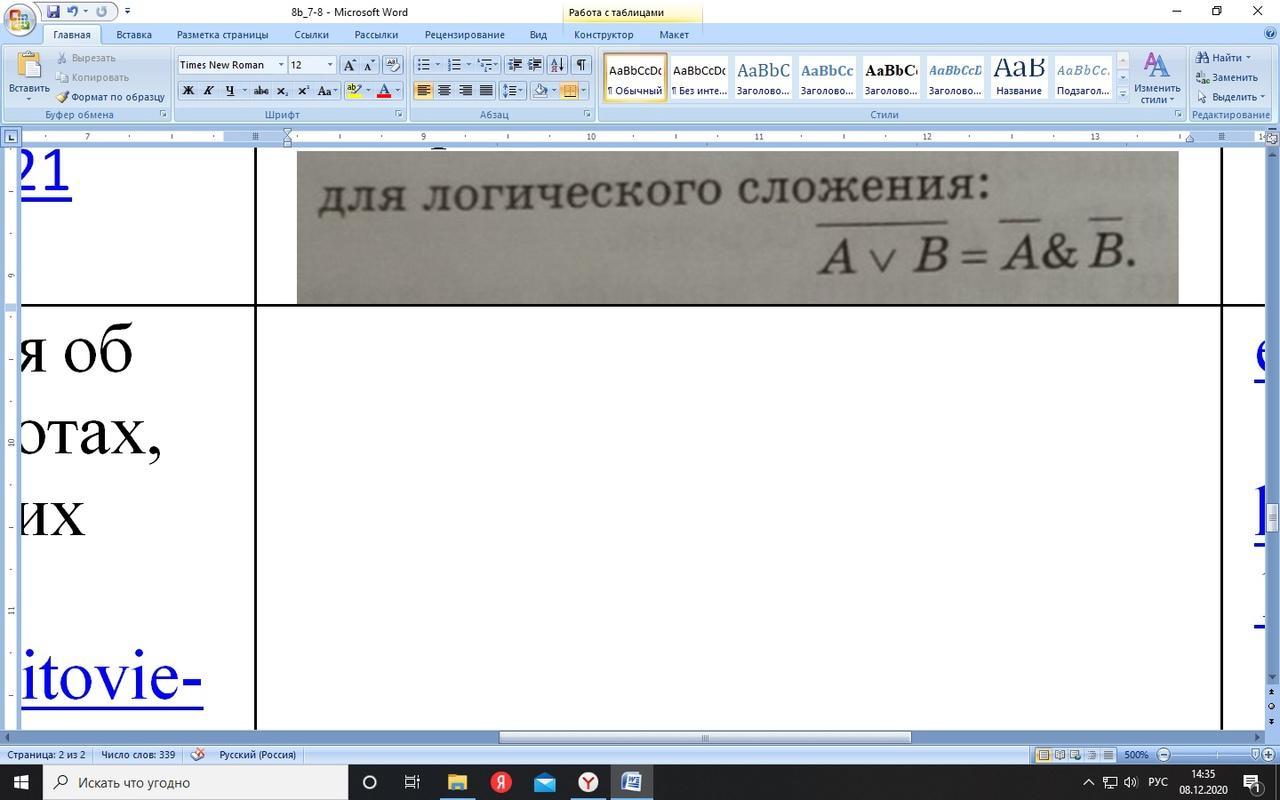The image size is (1280, 800).
Task: Open Yandex Browser from the taskbar
Action: click(x=588, y=782)
